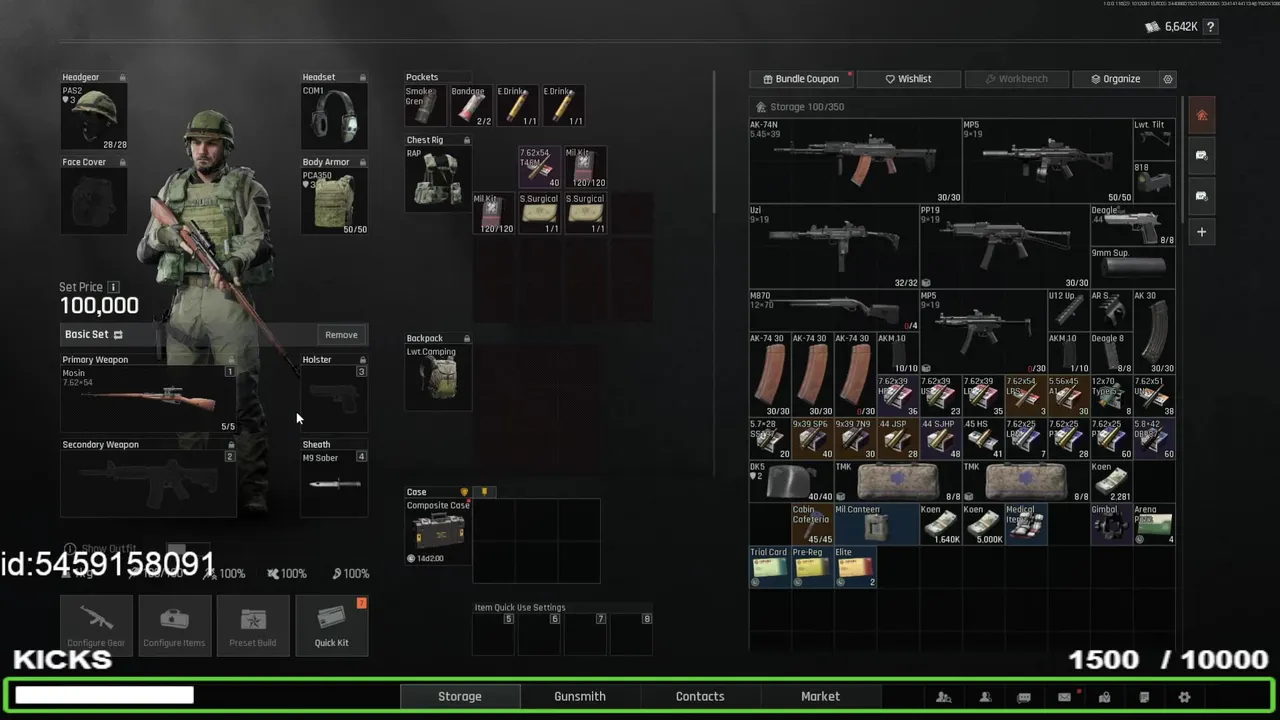The width and height of the screenshot is (1280, 720).
Task: Select the 12x70 Type 5 shells
Action: click(x=1111, y=396)
